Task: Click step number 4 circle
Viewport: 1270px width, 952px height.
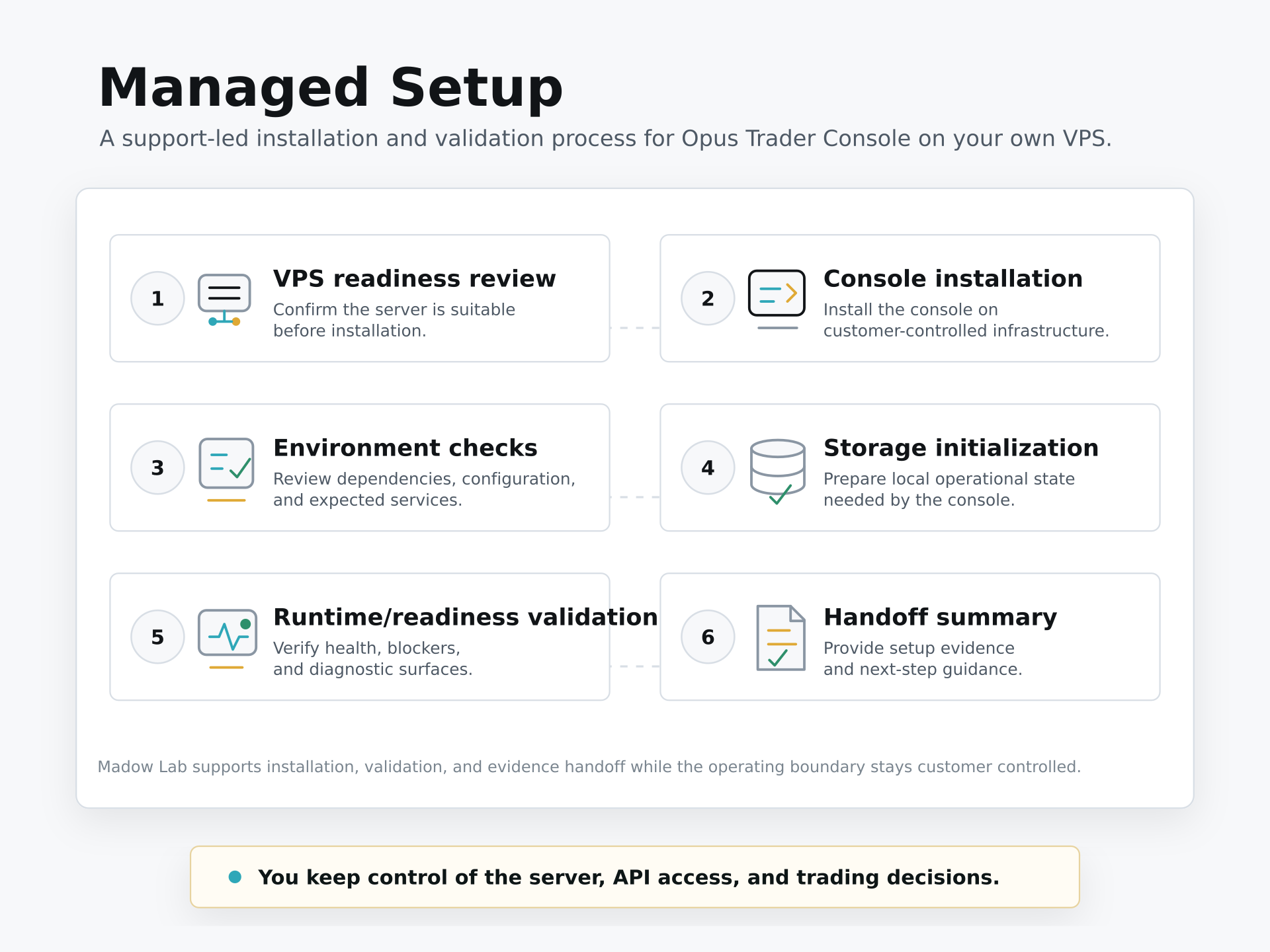Action: [x=708, y=467]
